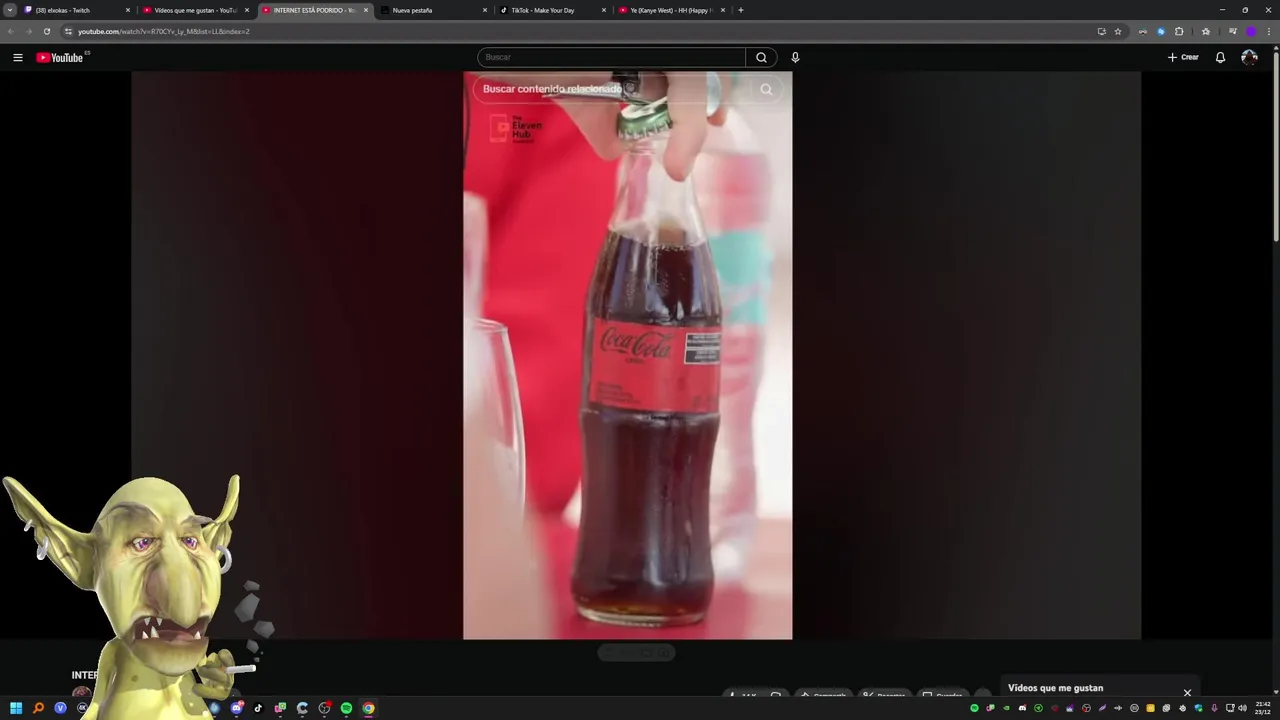This screenshot has height=720, width=1280.
Task: Close the 'Nueva pestaña' tab
Action: pos(485,10)
